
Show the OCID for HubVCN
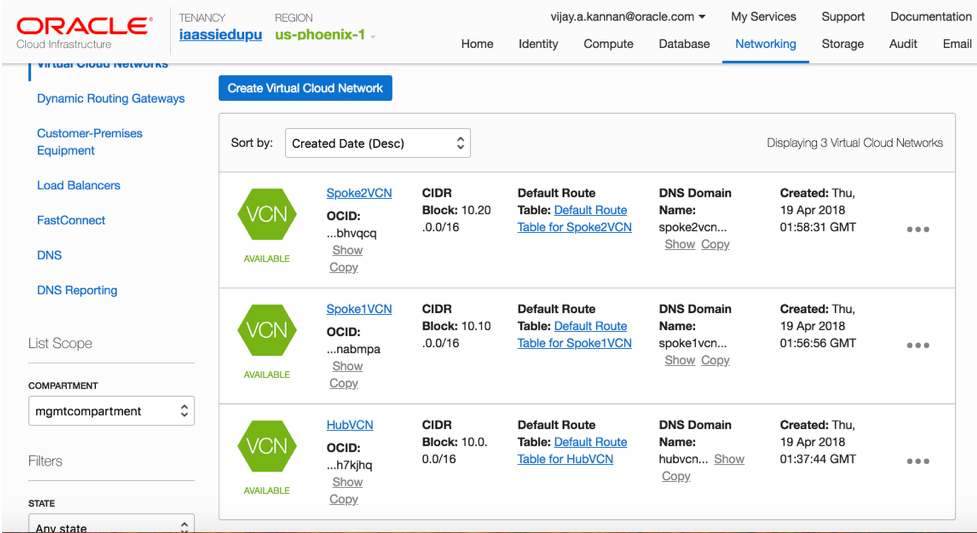coord(347,482)
